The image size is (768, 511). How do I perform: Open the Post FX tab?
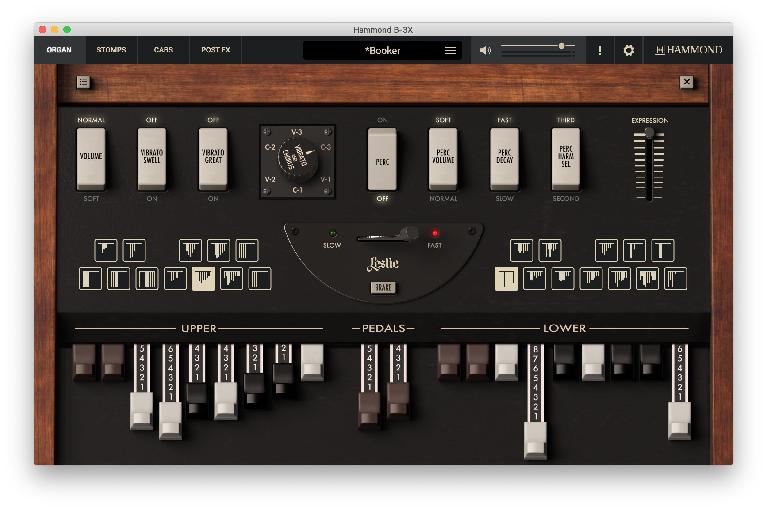point(215,49)
